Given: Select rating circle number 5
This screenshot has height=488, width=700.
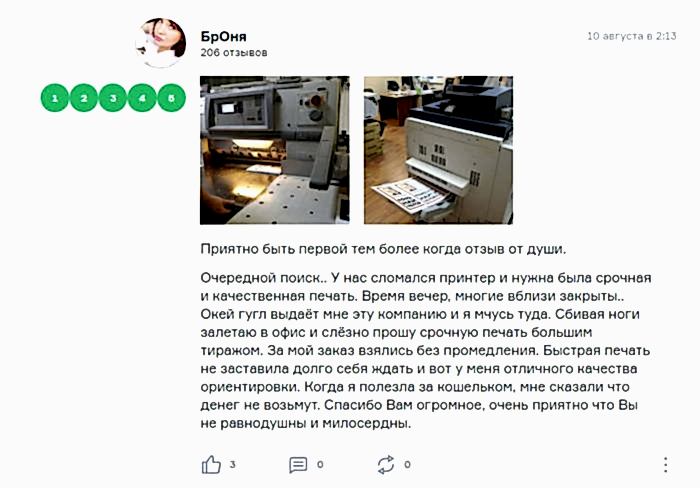Looking at the screenshot, I should point(171,98).
